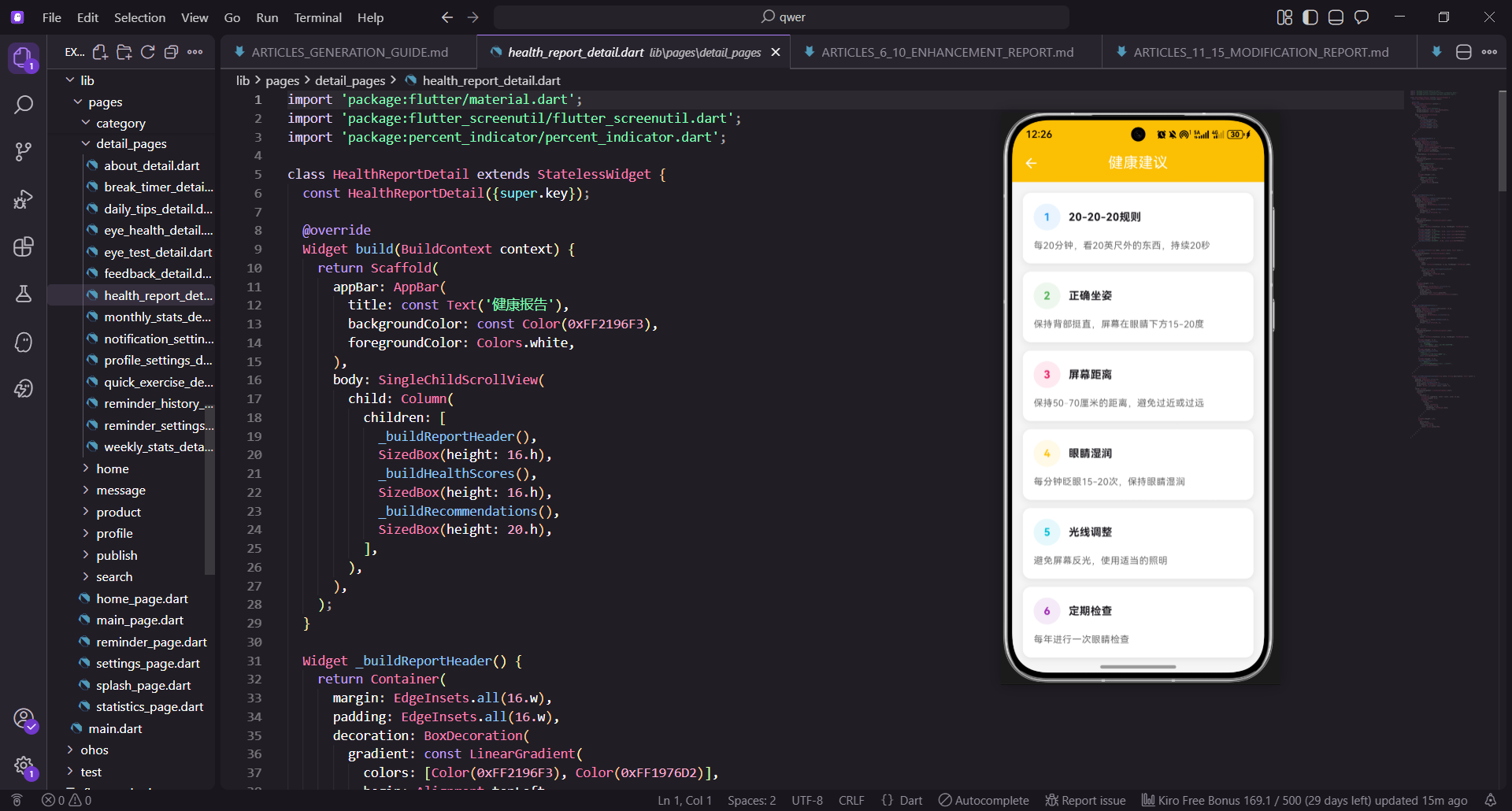Viewport: 1512px width, 811px height.
Task: Open editor more actions ellipsis
Action: [x=1489, y=52]
